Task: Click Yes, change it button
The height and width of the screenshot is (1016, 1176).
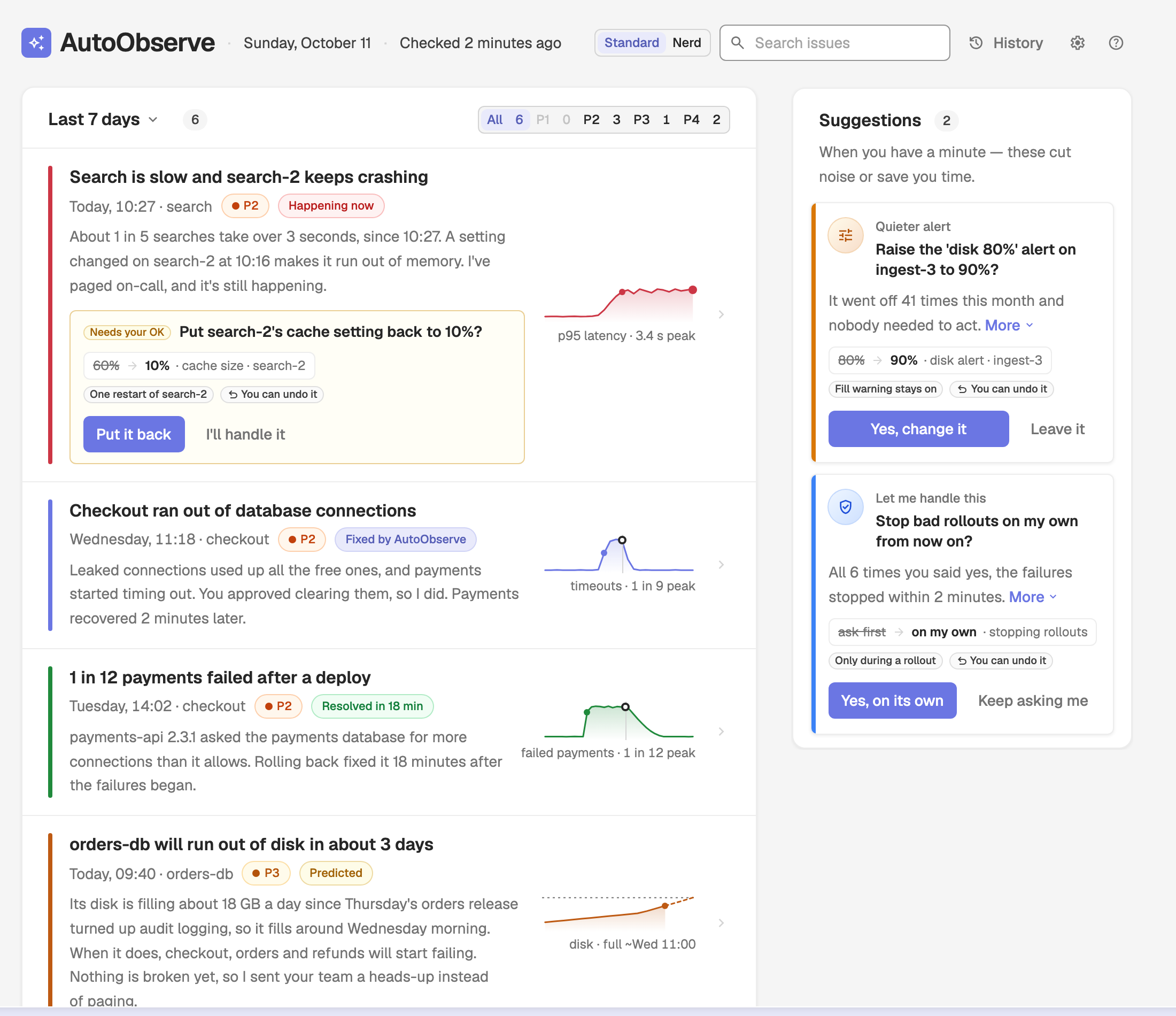Action: tap(918, 429)
